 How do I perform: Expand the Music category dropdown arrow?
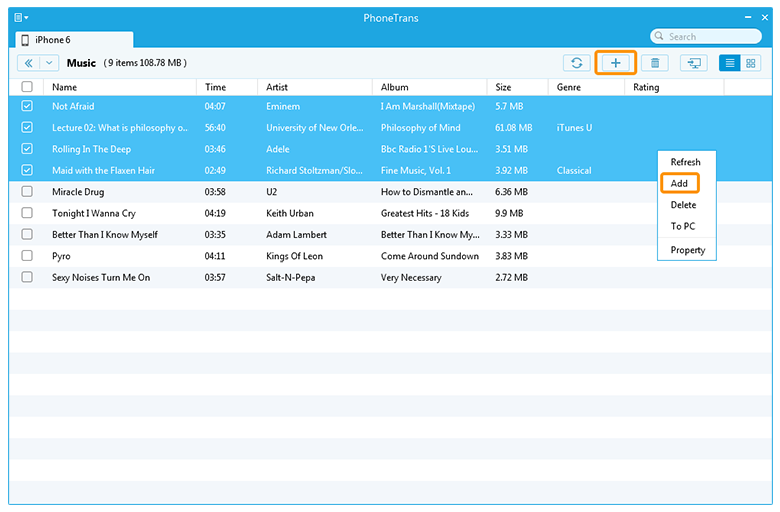(x=50, y=63)
